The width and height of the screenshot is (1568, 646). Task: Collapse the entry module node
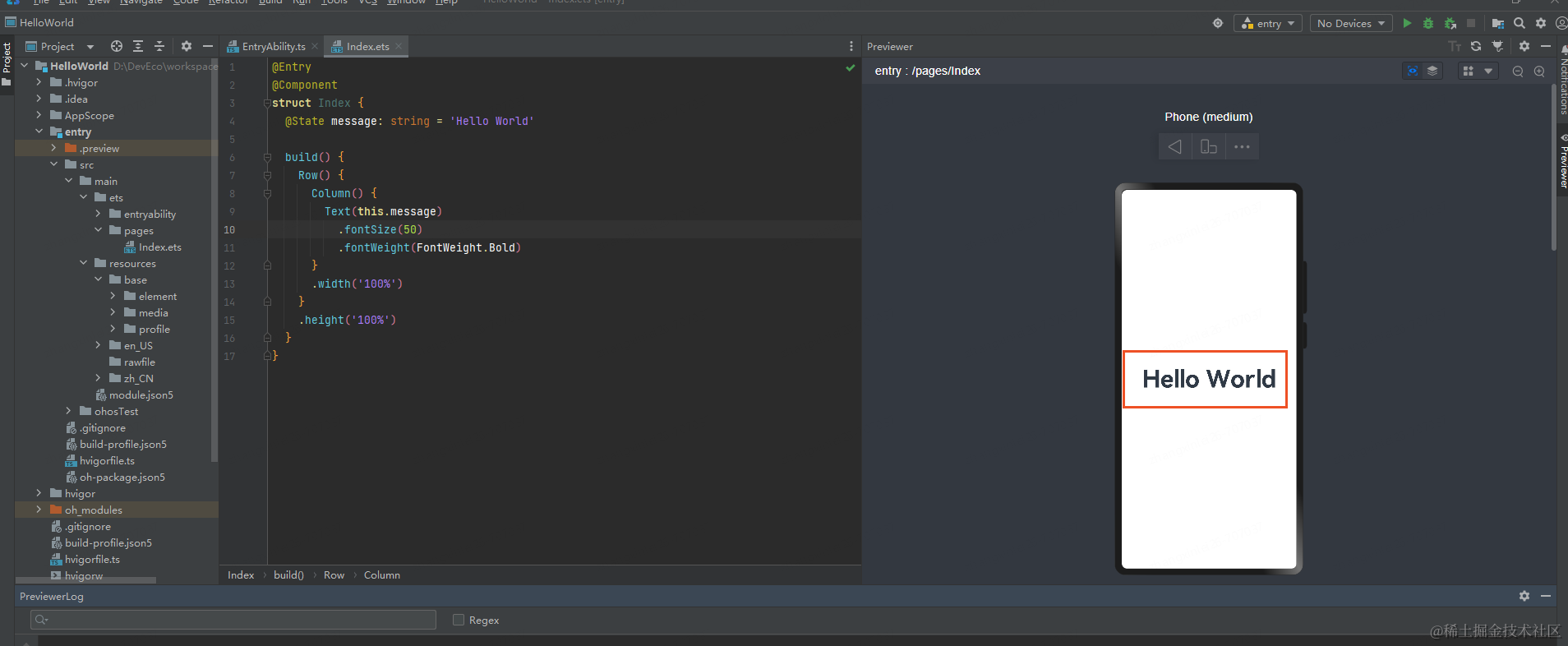[x=39, y=132]
